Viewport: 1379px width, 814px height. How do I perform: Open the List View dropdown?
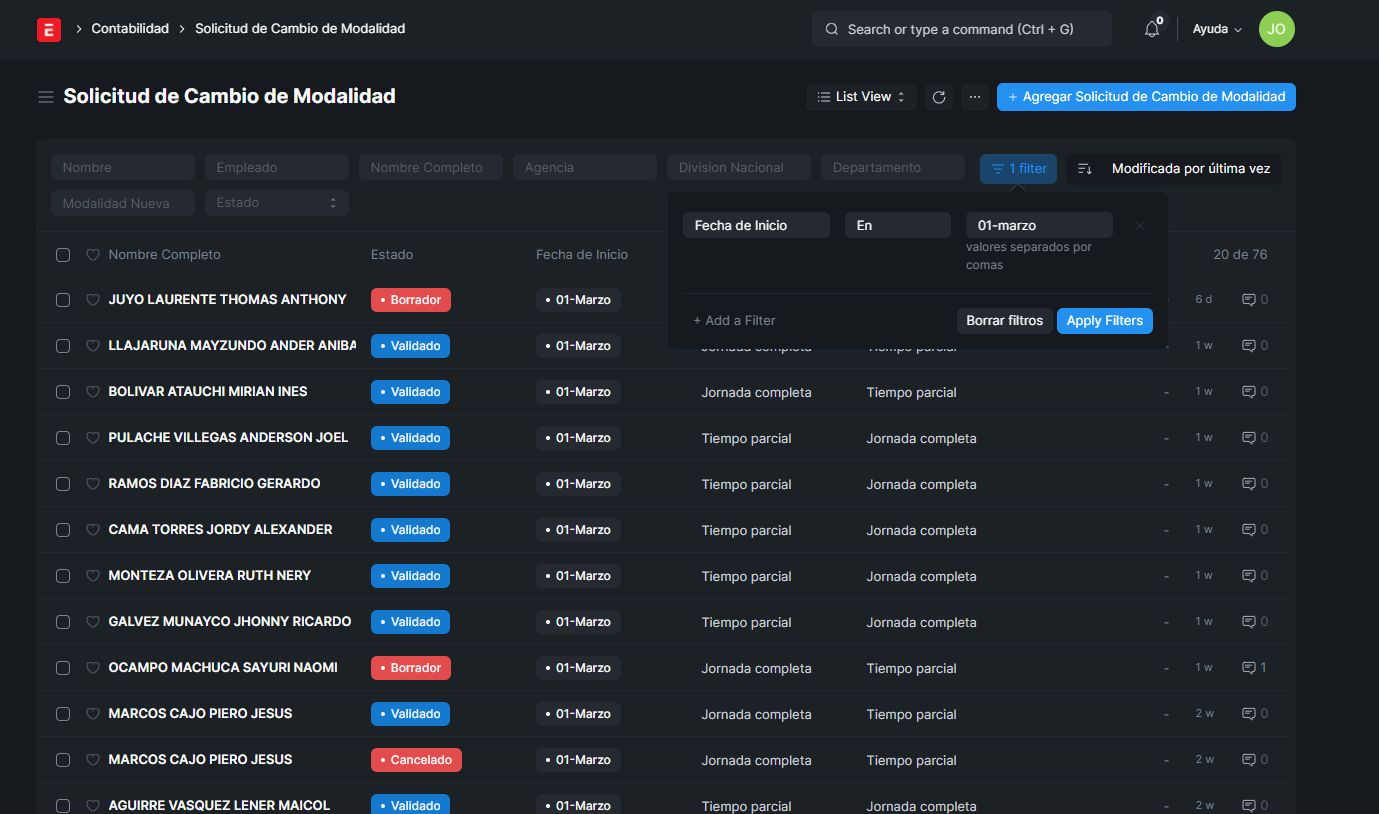861,97
